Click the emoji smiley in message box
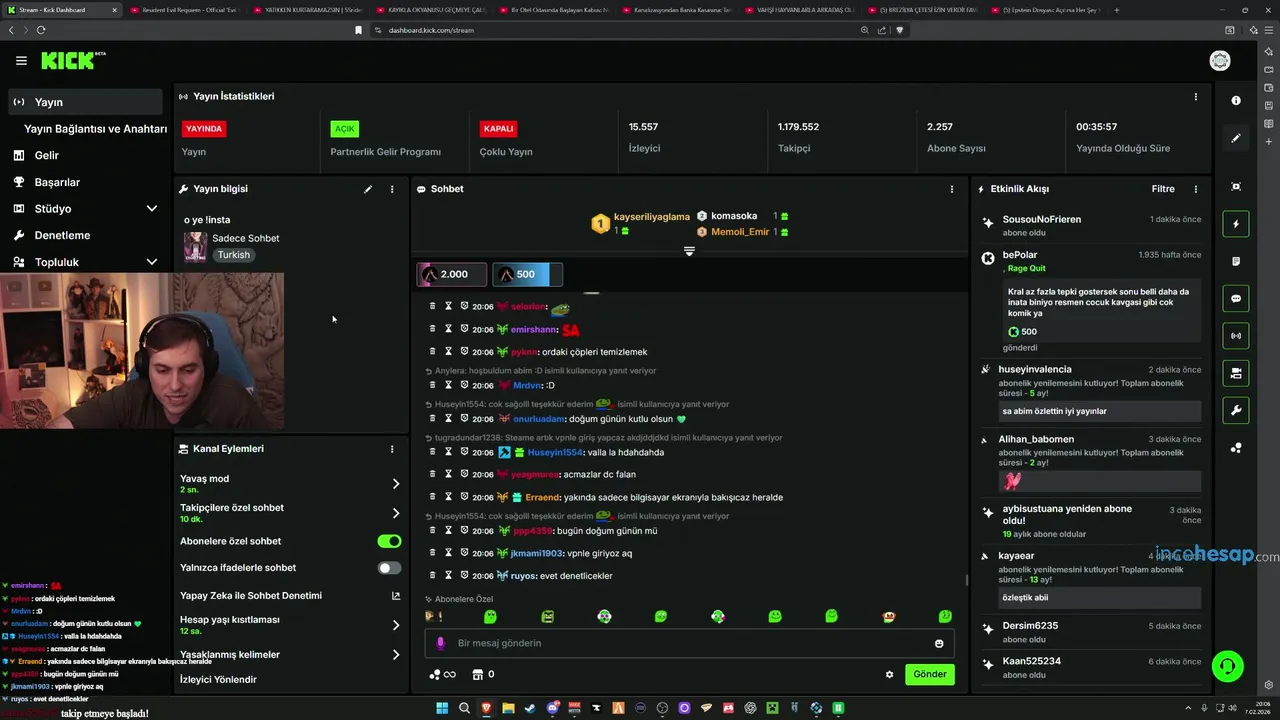 pyautogui.click(x=939, y=643)
